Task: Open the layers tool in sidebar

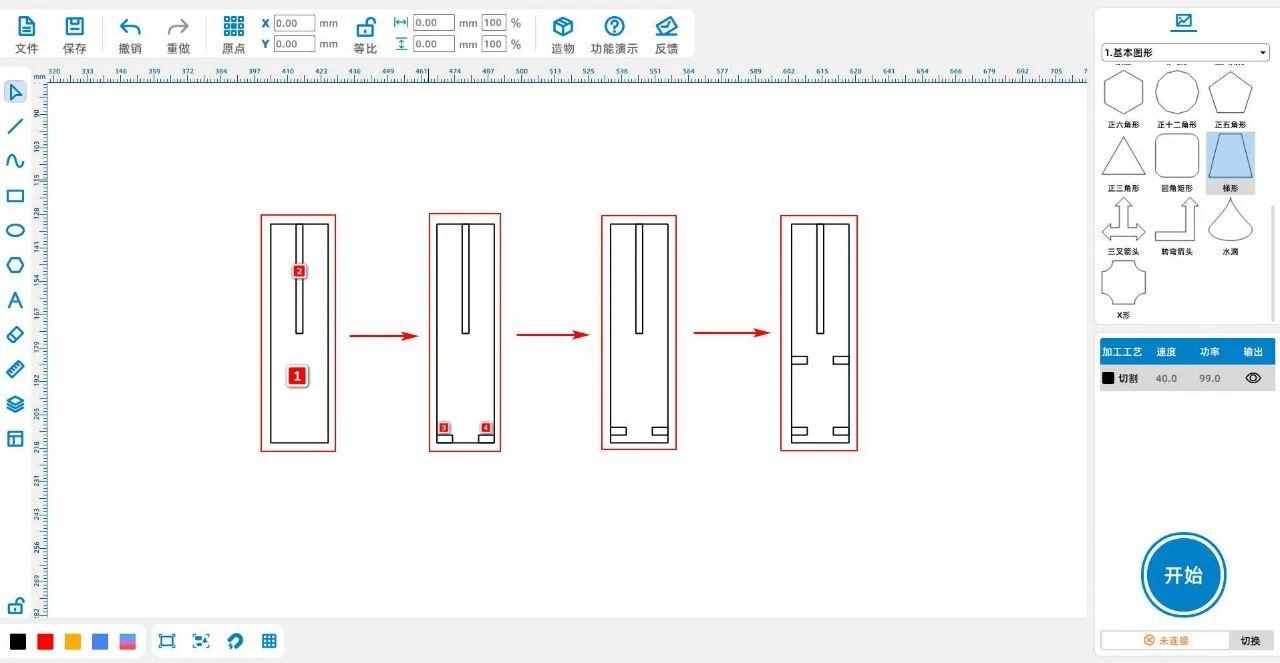Action: [x=15, y=404]
